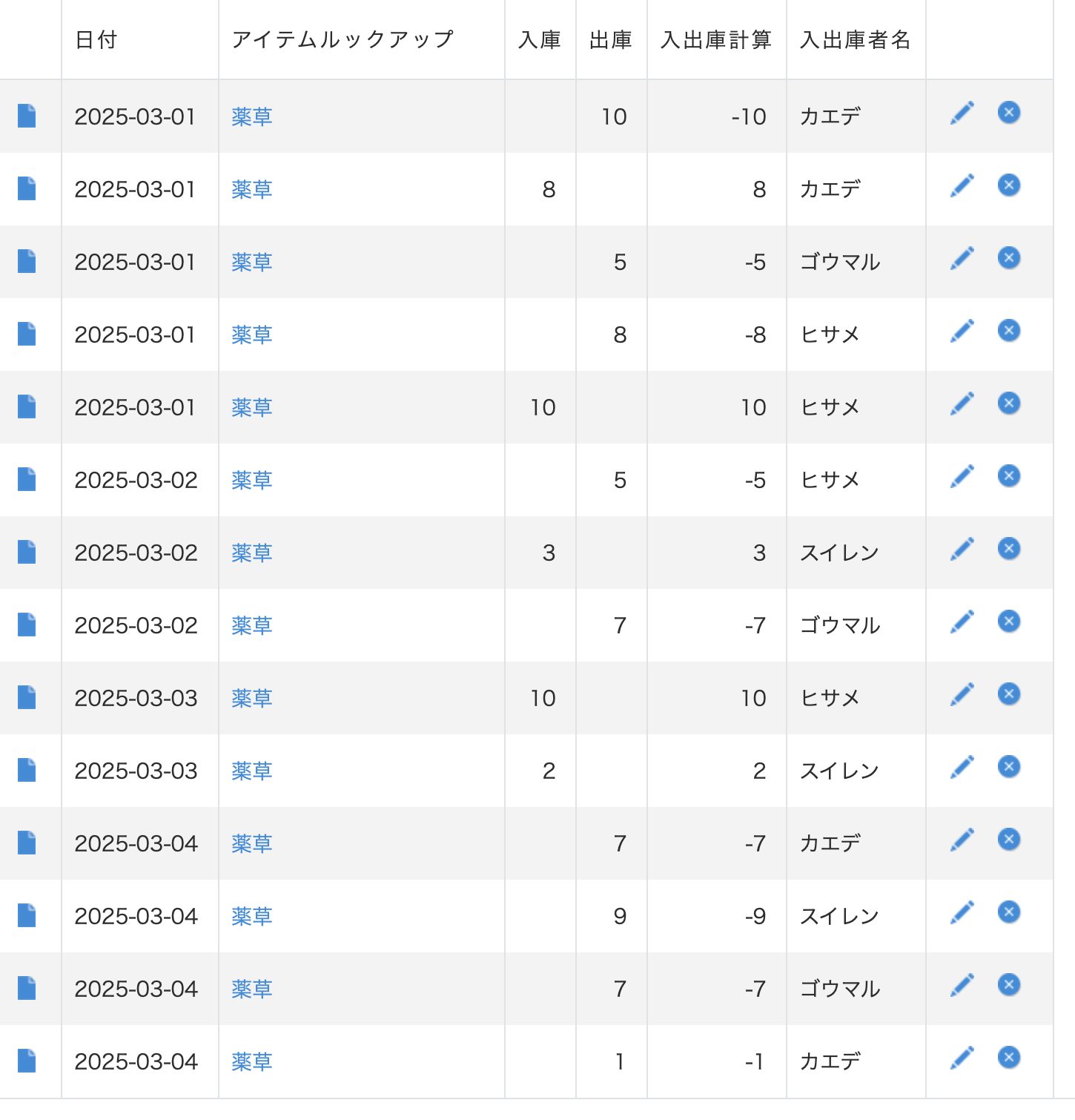Delete the 2025-03-03 ヒサメ 入庫 10 record

(x=1008, y=694)
